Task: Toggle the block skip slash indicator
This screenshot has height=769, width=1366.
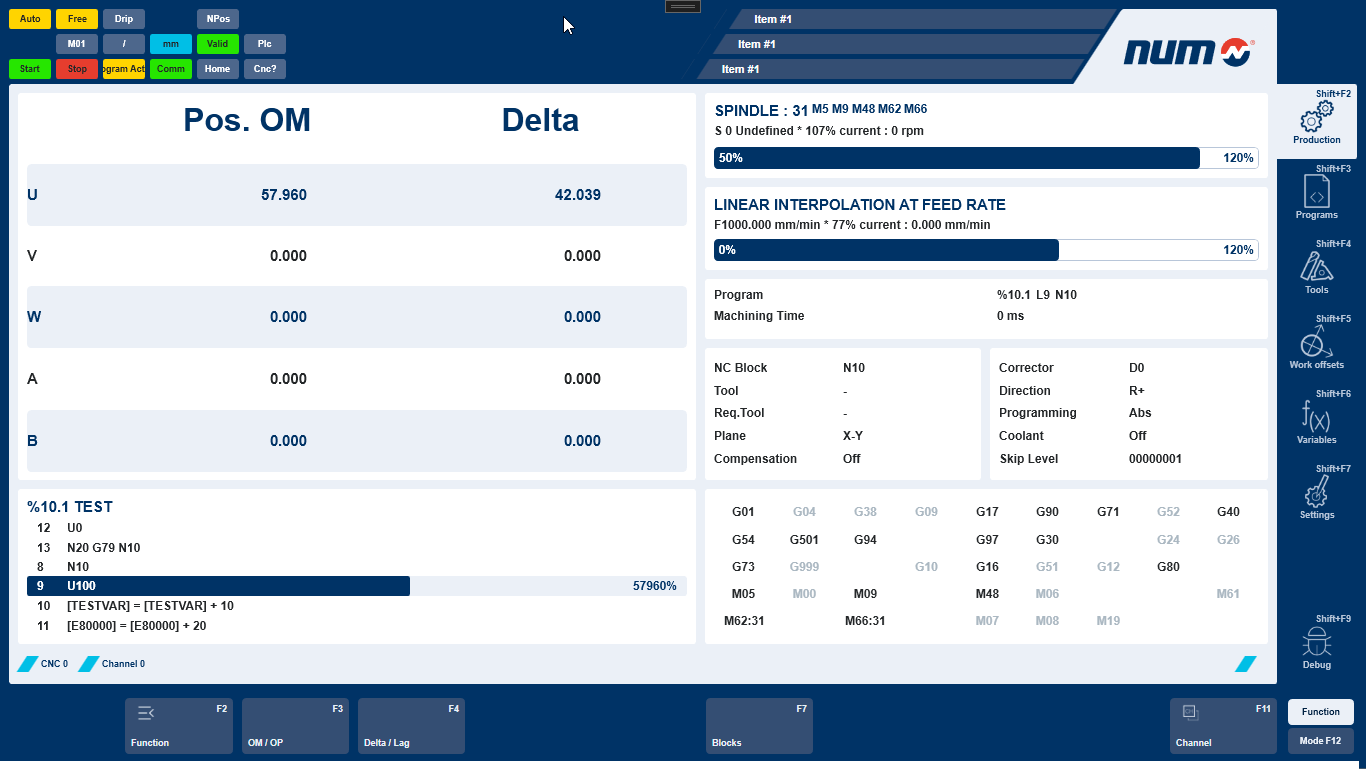Action: 124,44
